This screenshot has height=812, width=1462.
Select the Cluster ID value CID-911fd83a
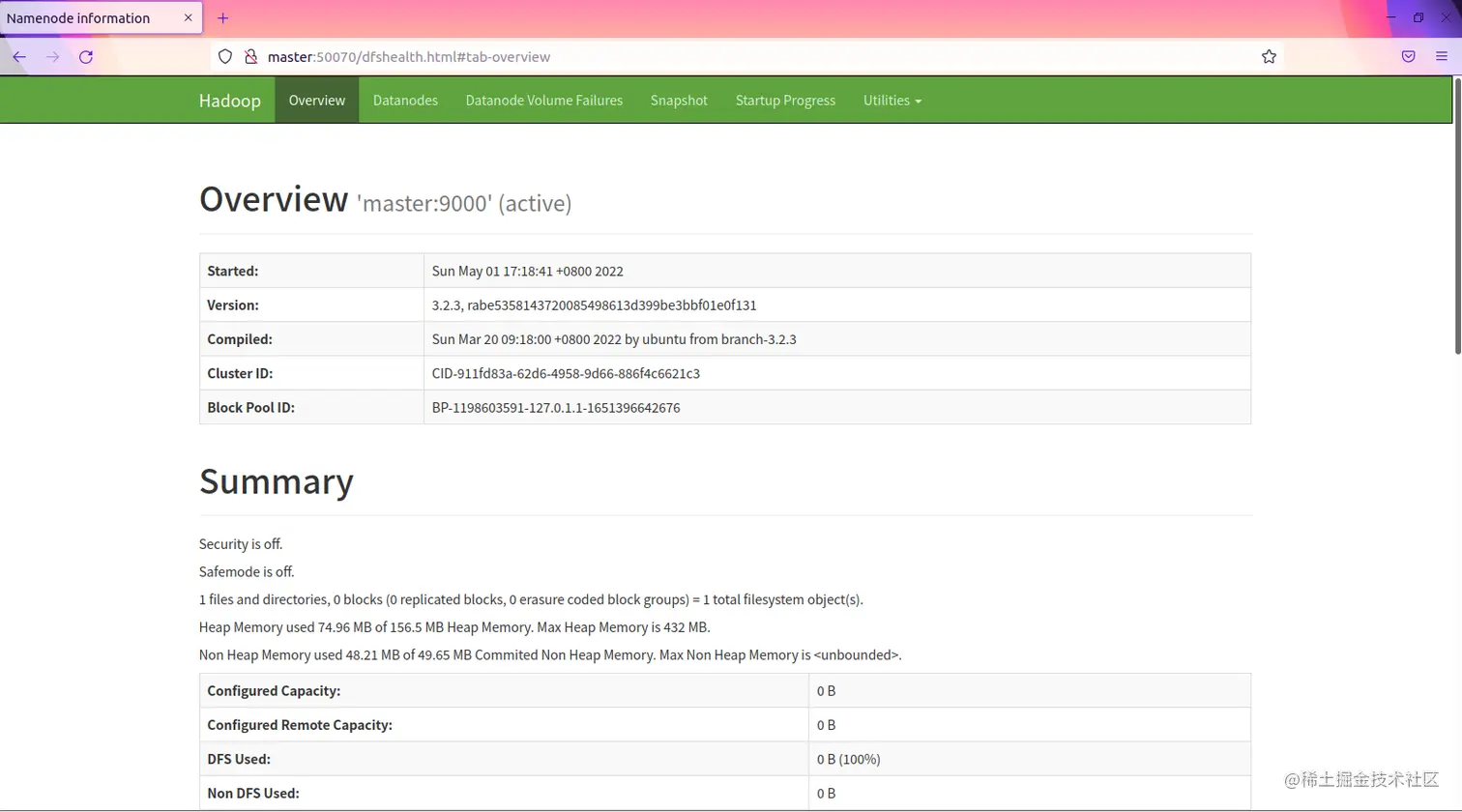point(566,373)
